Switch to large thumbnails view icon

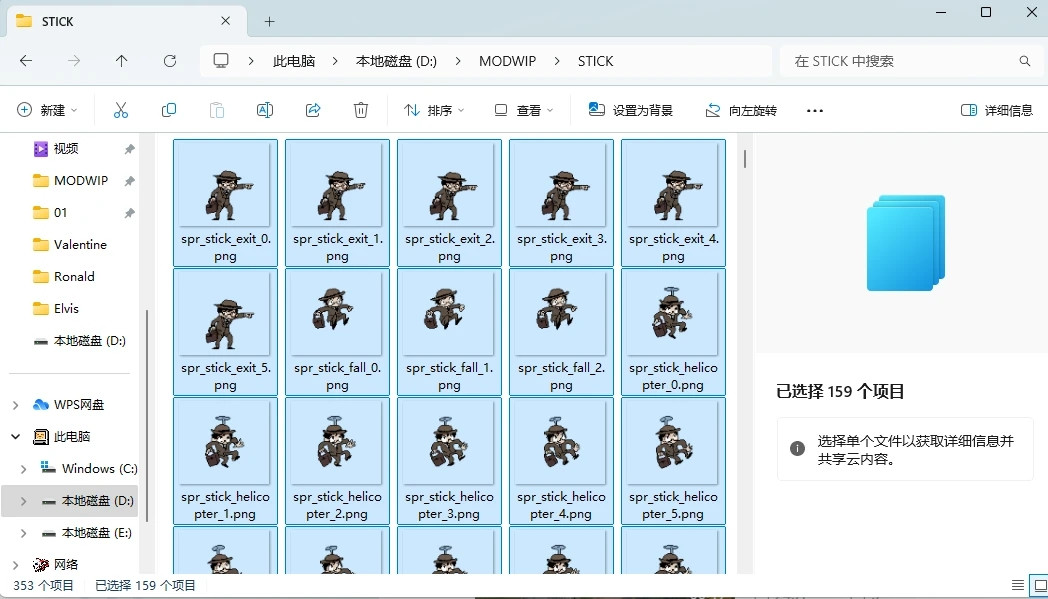(1039, 585)
